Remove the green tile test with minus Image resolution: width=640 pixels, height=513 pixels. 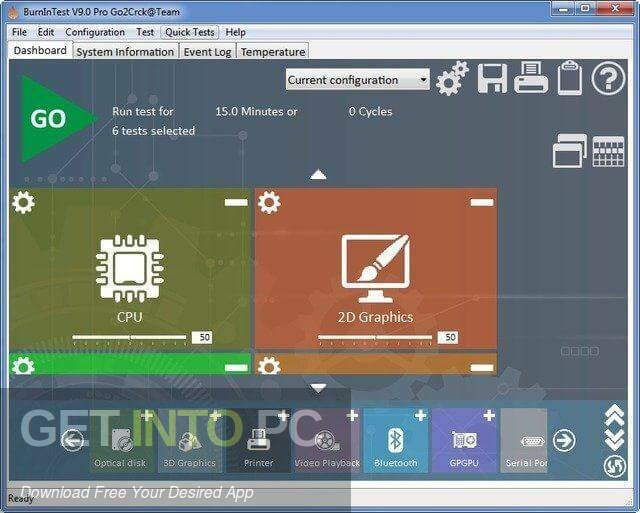[x=236, y=368]
